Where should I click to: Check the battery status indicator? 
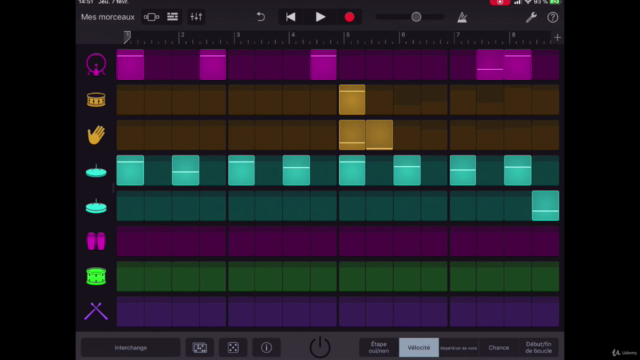(555, 2)
